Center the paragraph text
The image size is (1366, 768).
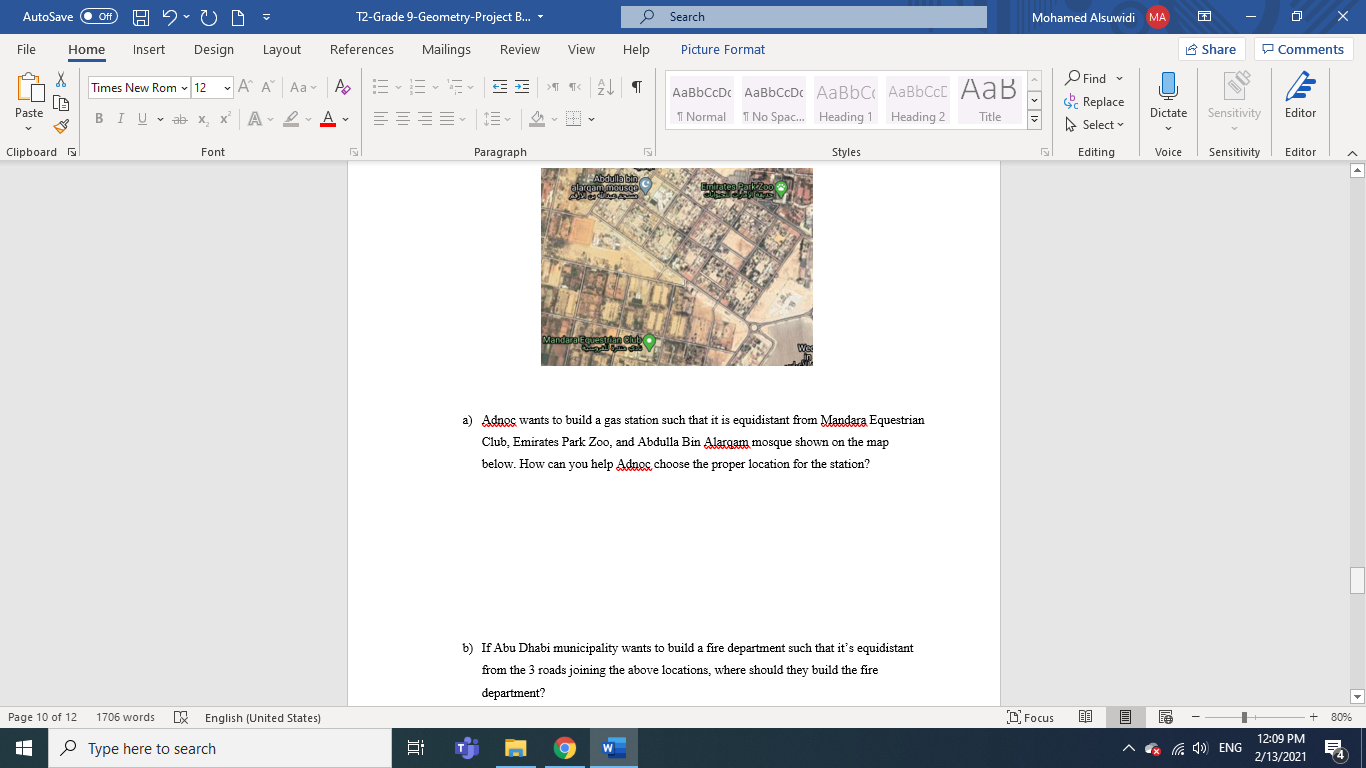tap(403, 119)
